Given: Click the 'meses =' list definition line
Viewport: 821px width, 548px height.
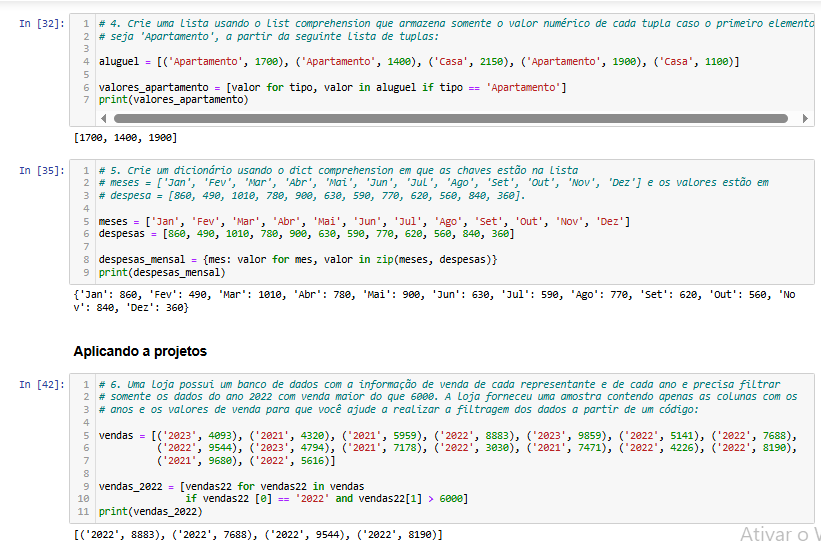Looking at the screenshot, I should (364, 221).
